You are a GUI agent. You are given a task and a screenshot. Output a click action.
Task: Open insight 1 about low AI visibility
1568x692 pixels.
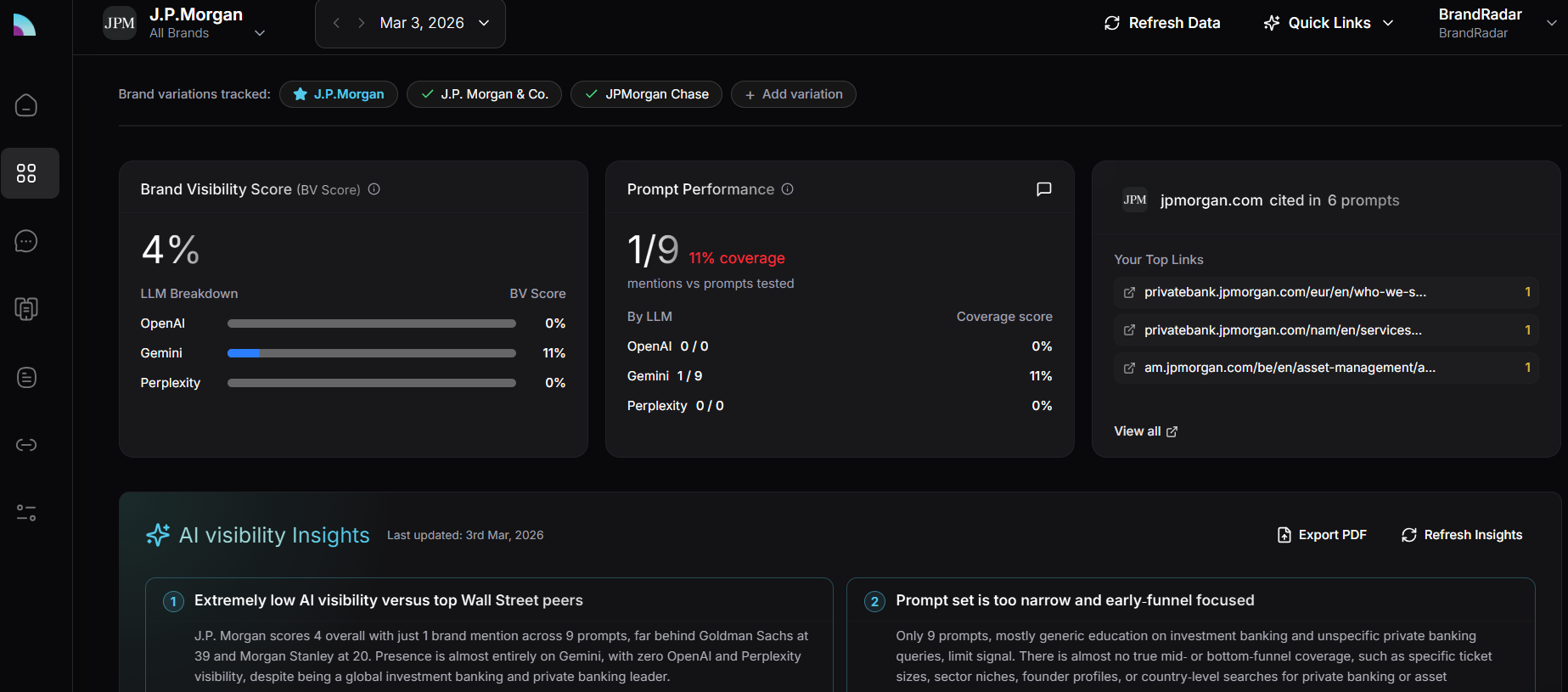[x=489, y=635]
